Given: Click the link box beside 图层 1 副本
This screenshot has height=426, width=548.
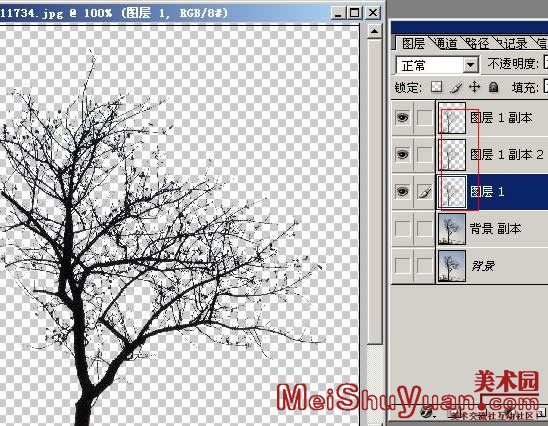Looking at the screenshot, I should tap(424, 117).
